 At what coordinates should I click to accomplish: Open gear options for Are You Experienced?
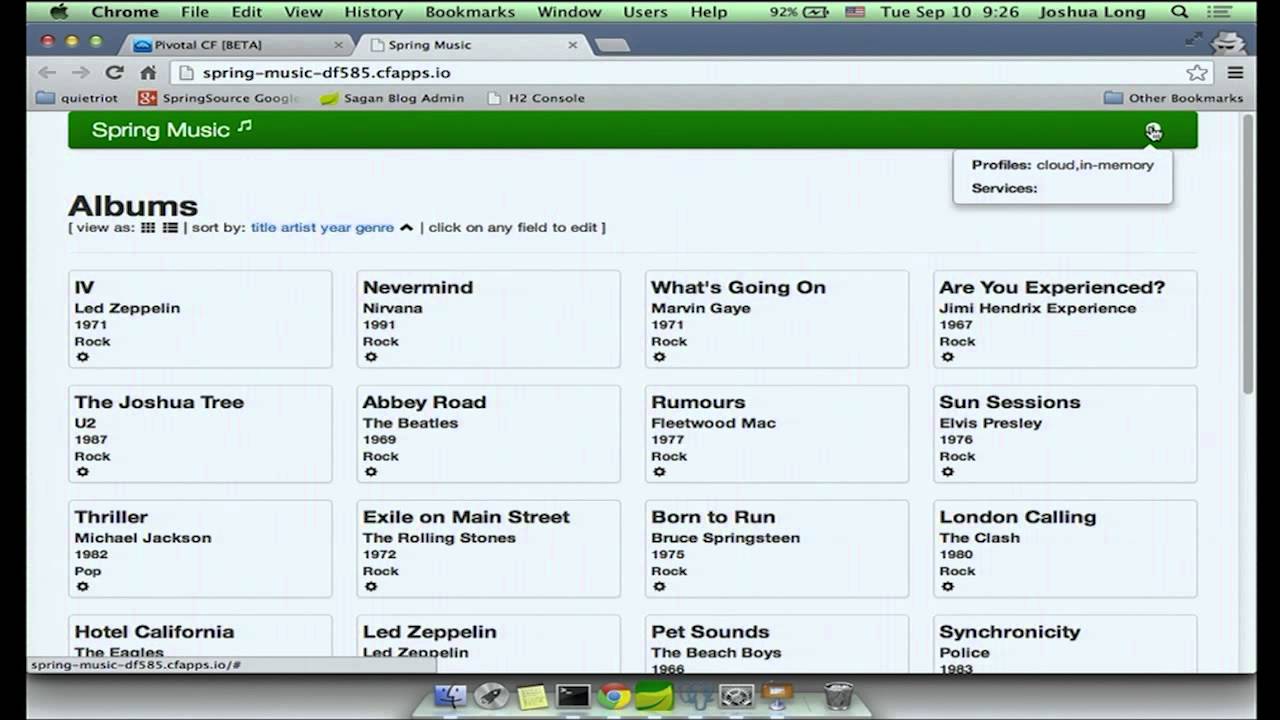(947, 357)
